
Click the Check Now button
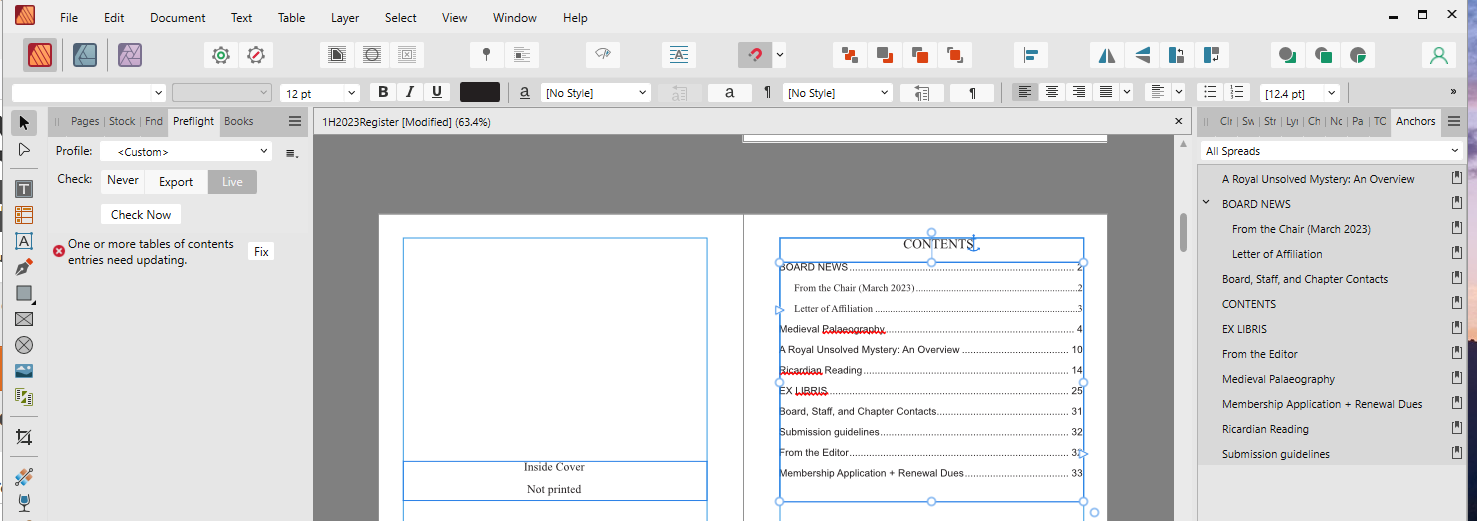click(x=140, y=215)
